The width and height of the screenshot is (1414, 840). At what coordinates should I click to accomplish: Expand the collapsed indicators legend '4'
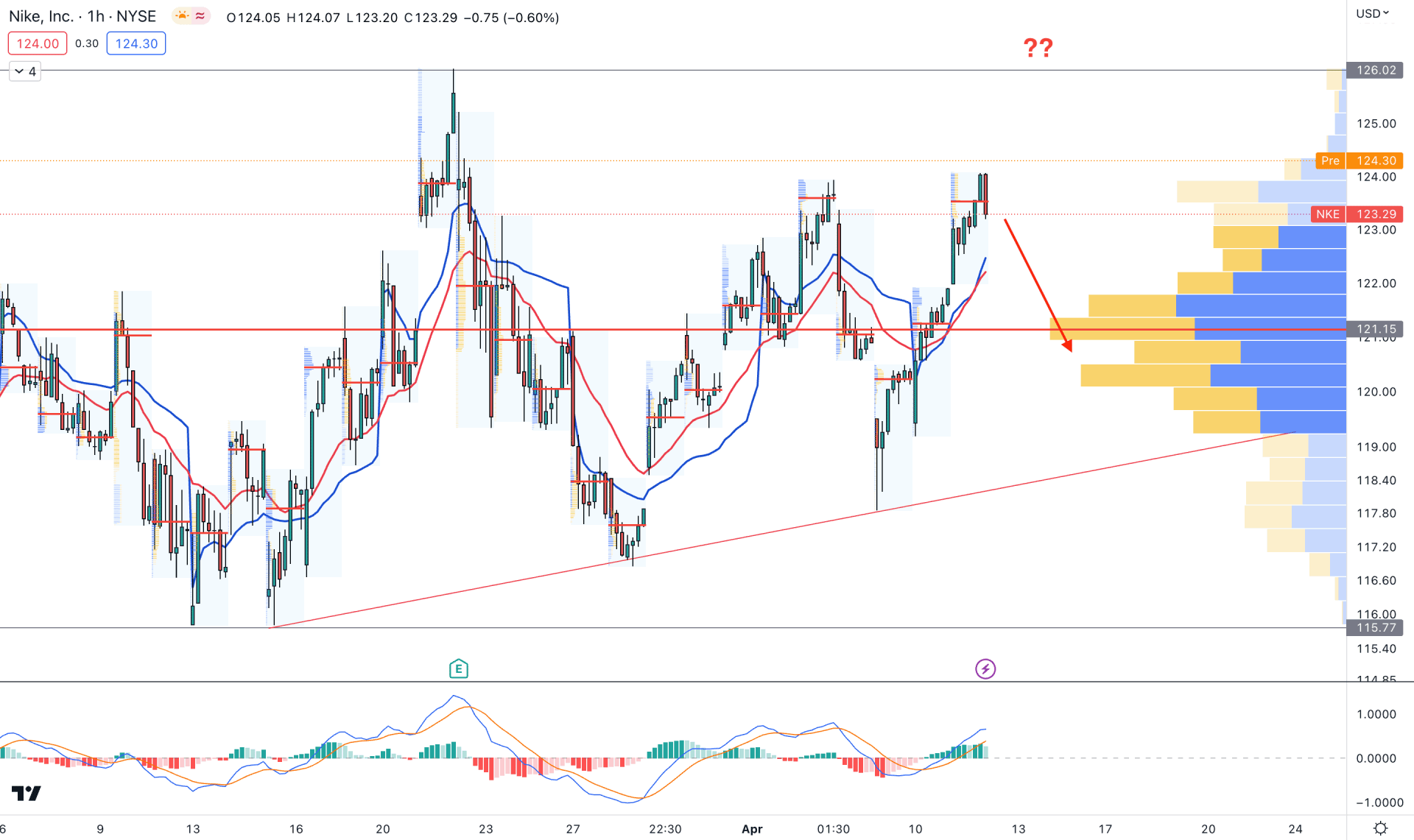25,71
